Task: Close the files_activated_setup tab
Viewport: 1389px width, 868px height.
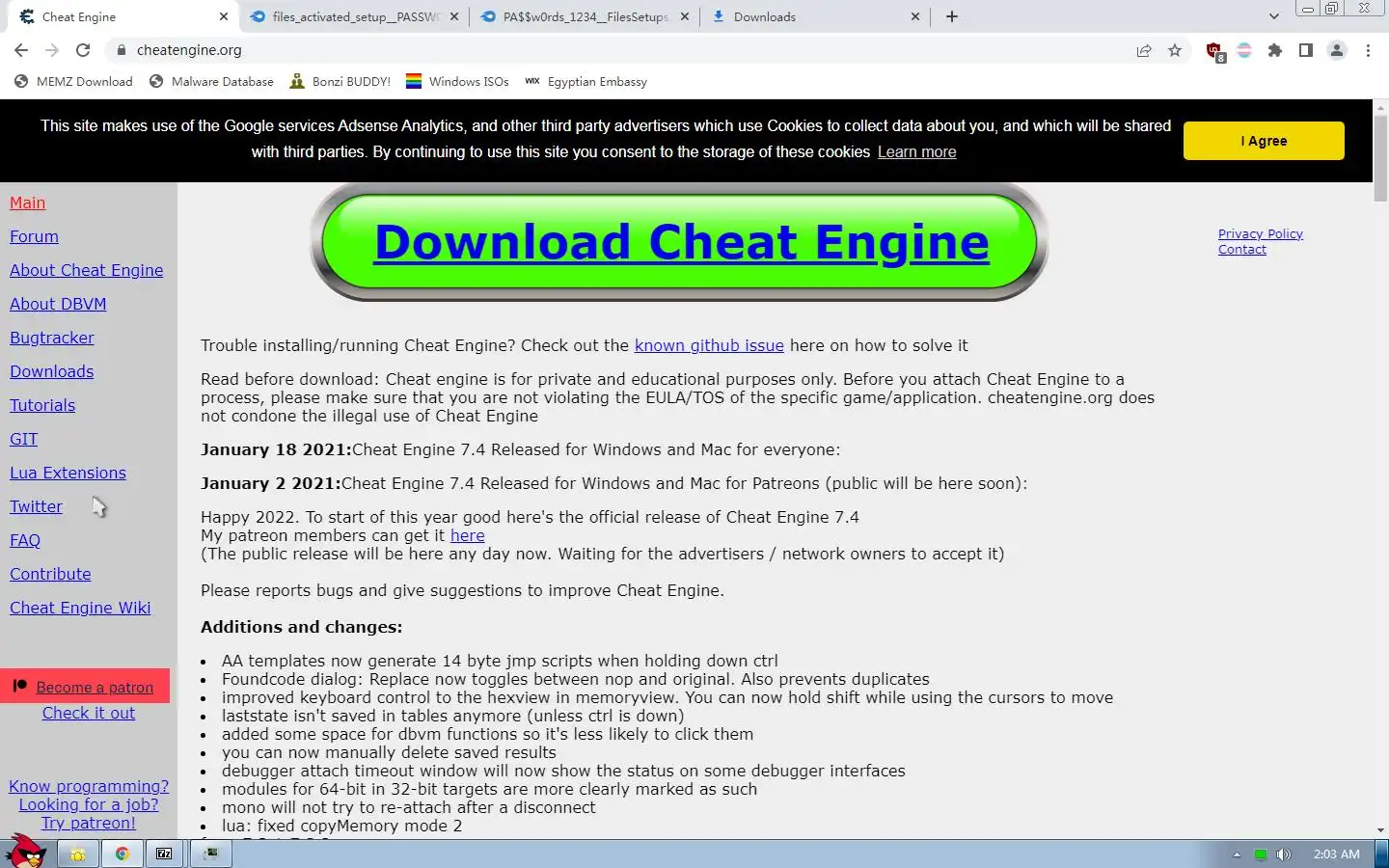Action: (x=453, y=16)
